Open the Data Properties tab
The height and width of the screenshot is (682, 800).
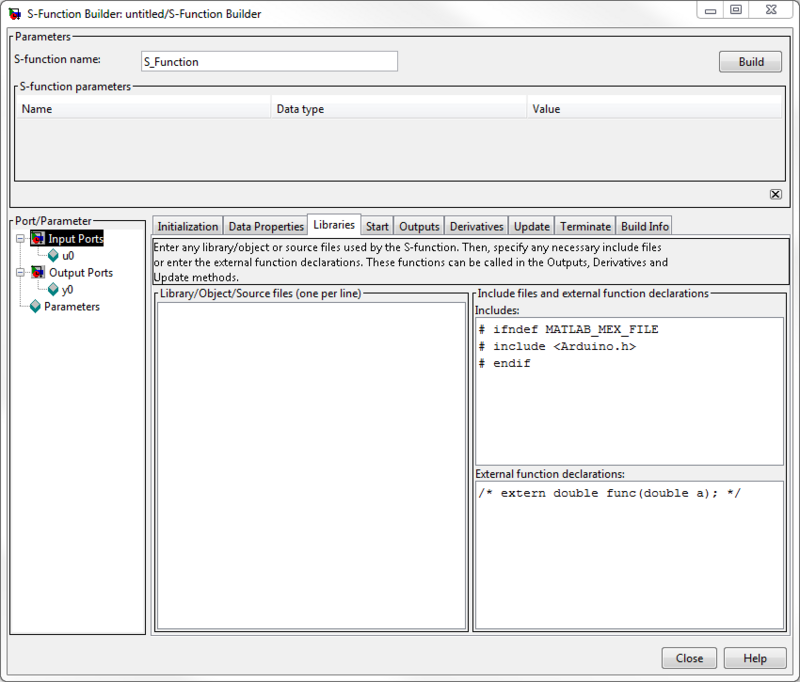click(x=265, y=226)
